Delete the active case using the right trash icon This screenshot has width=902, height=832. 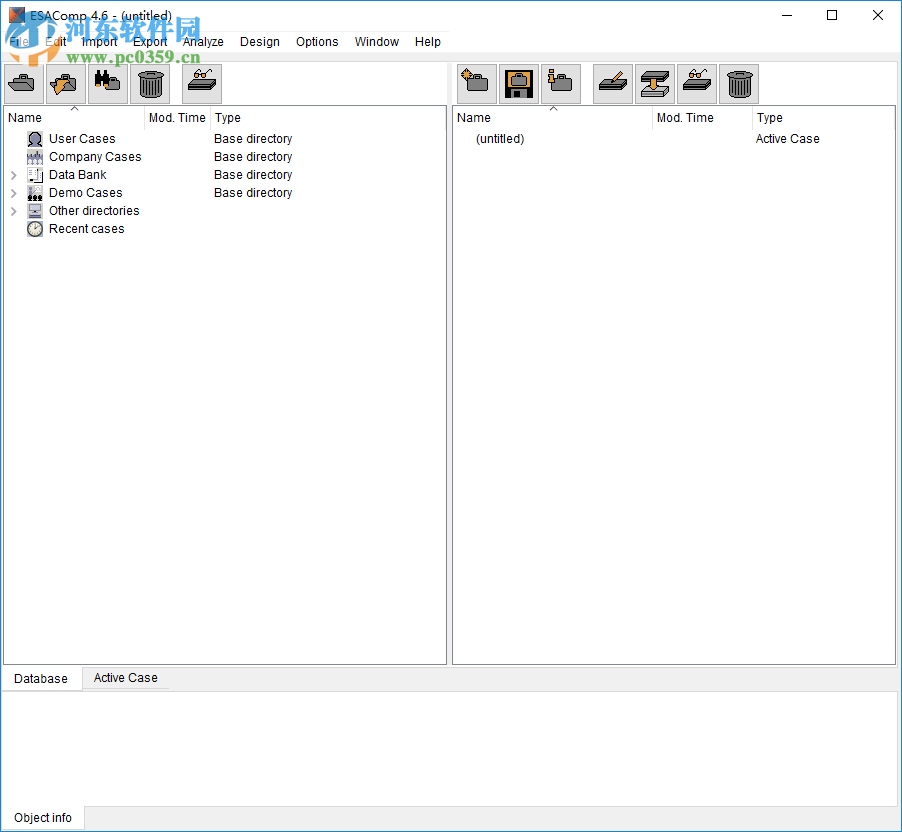pos(739,83)
